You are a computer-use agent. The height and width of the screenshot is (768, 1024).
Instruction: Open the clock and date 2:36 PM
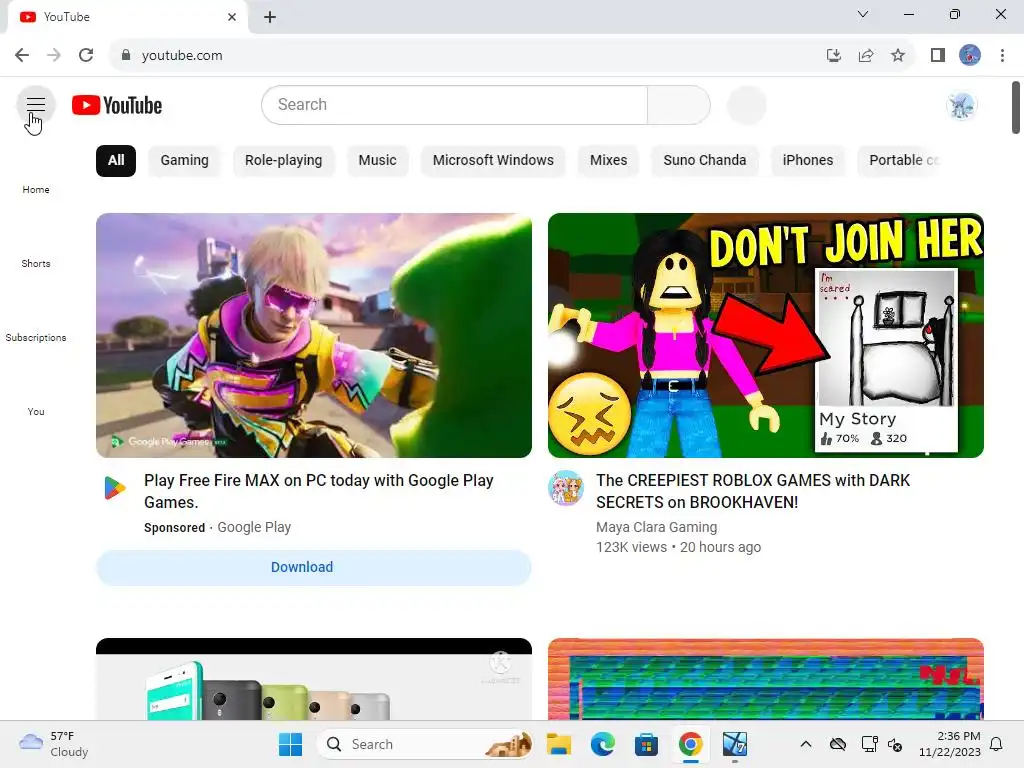point(950,744)
